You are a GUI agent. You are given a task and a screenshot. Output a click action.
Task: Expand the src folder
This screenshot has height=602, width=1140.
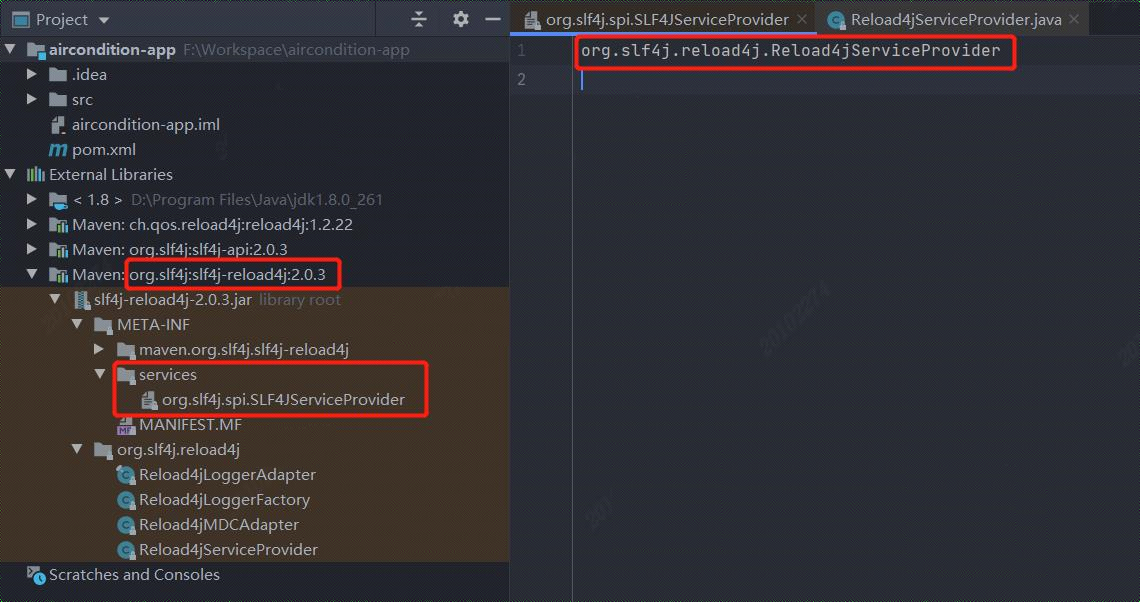[x=32, y=99]
